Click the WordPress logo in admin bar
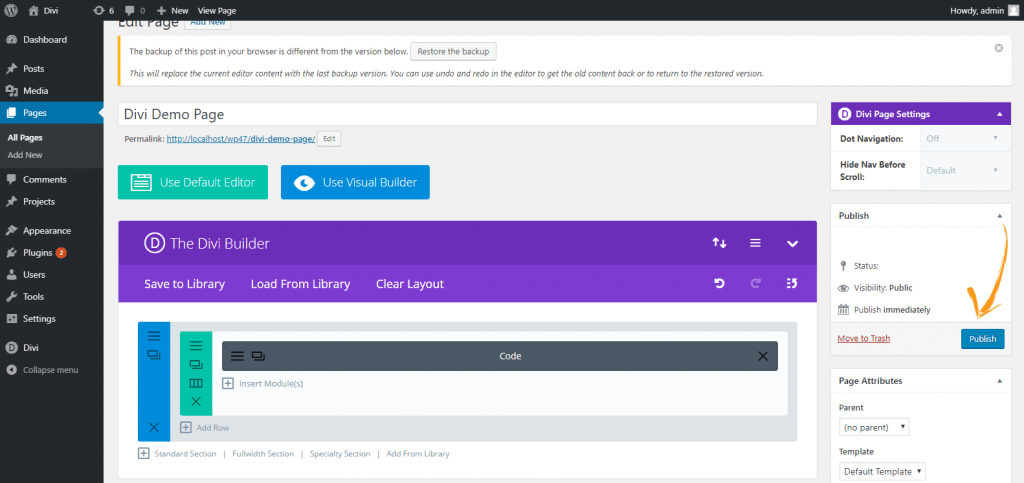 point(11,10)
